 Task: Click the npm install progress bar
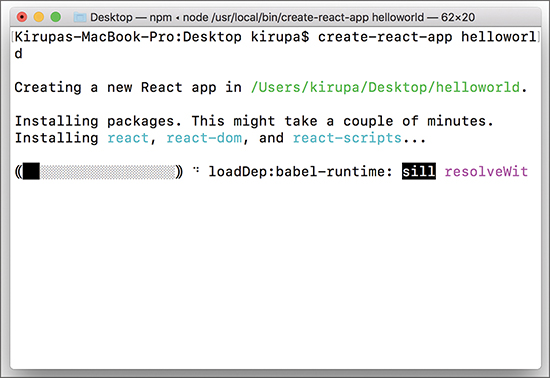pos(99,172)
